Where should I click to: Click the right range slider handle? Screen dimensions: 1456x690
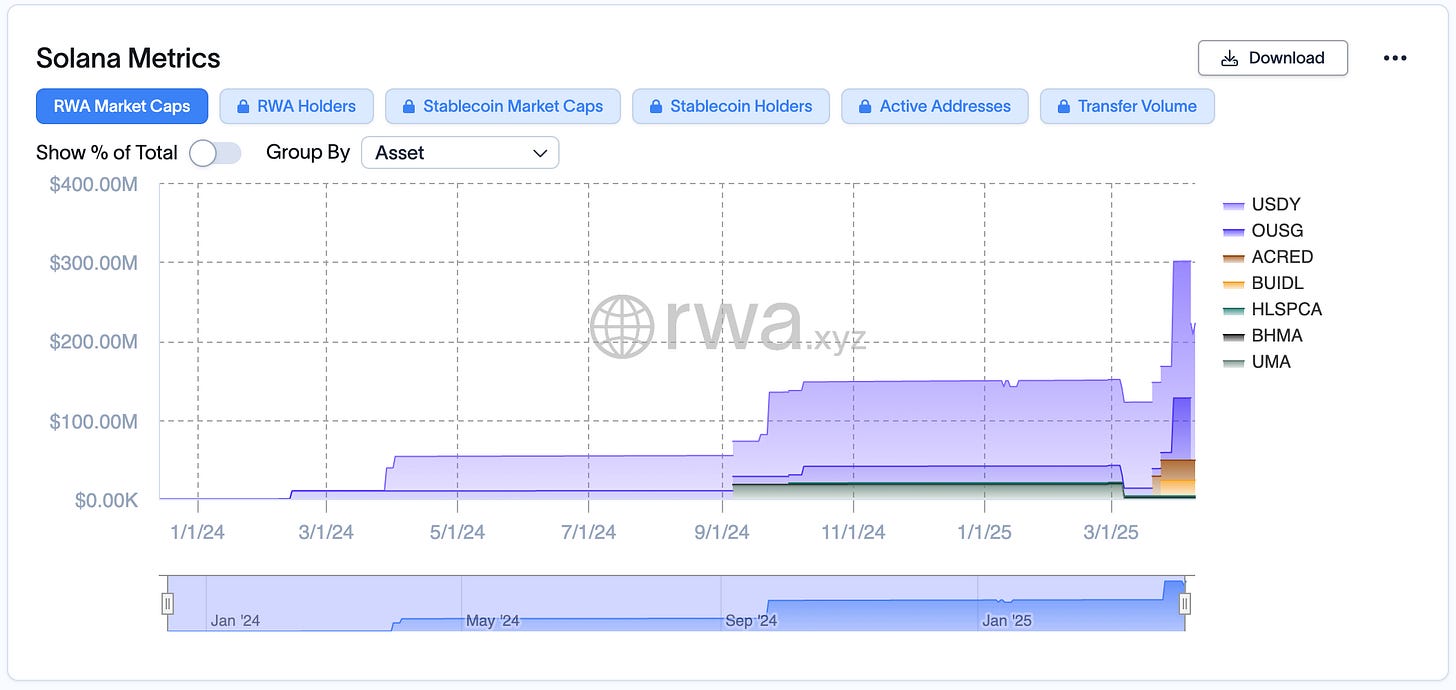(1185, 603)
